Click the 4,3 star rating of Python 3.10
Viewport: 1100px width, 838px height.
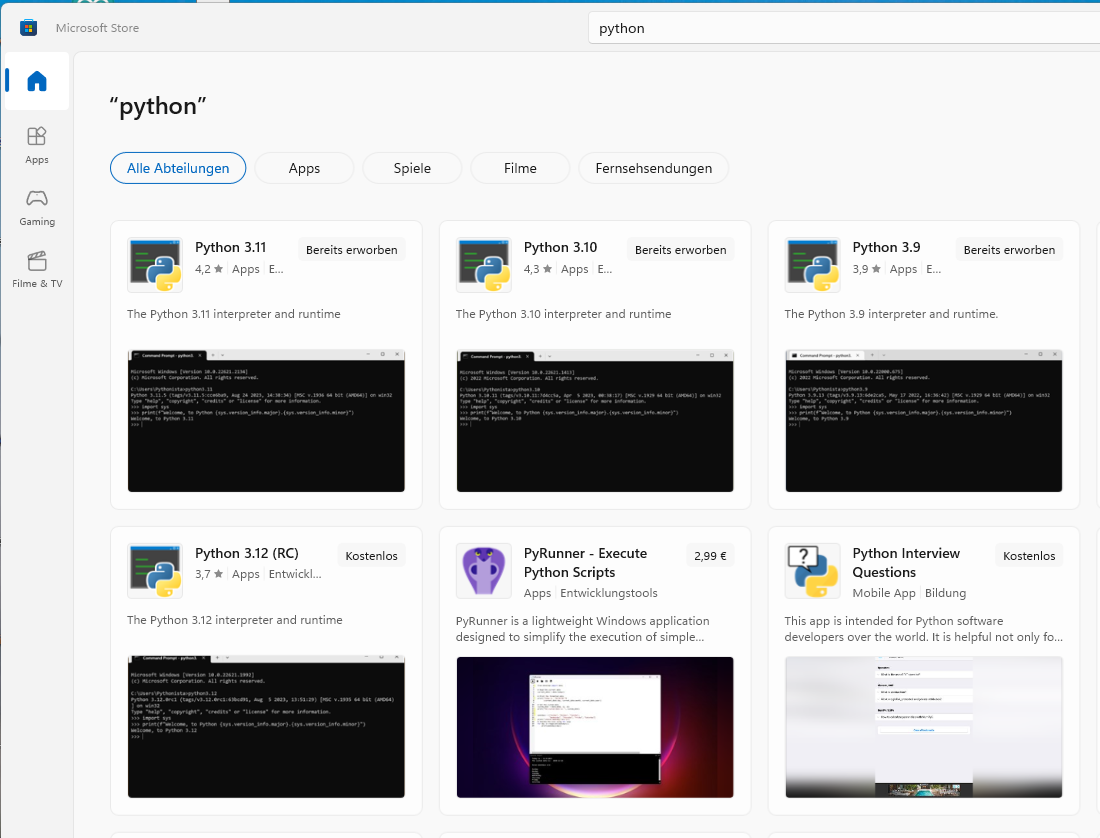point(538,269)
